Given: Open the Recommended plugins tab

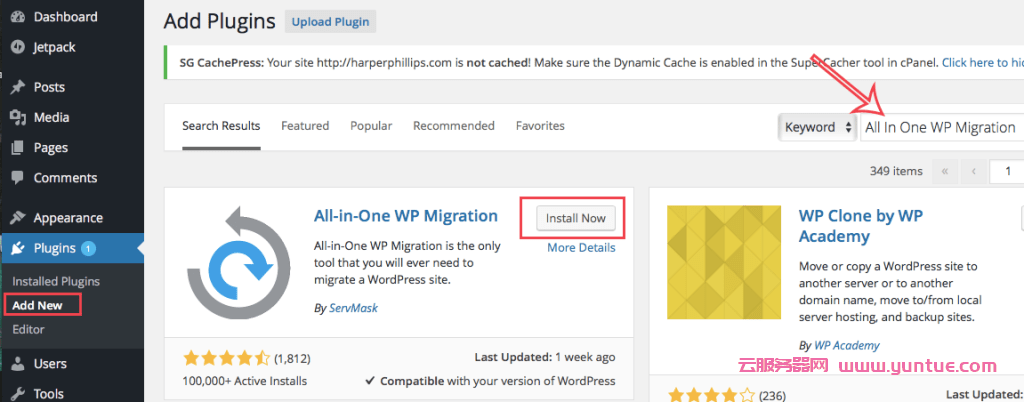Looking at the screenshot, I should 453,126.
